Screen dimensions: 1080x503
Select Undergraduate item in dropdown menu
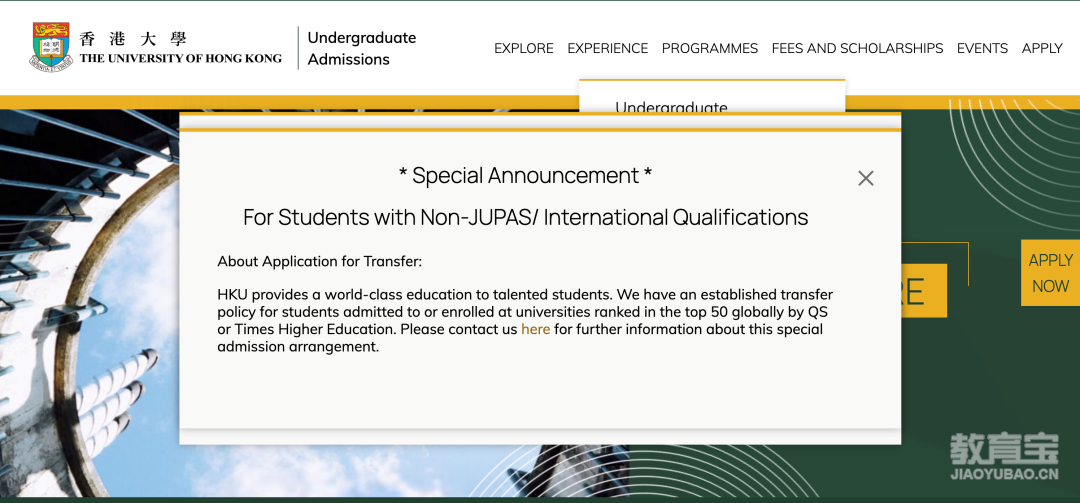[672, 107]
